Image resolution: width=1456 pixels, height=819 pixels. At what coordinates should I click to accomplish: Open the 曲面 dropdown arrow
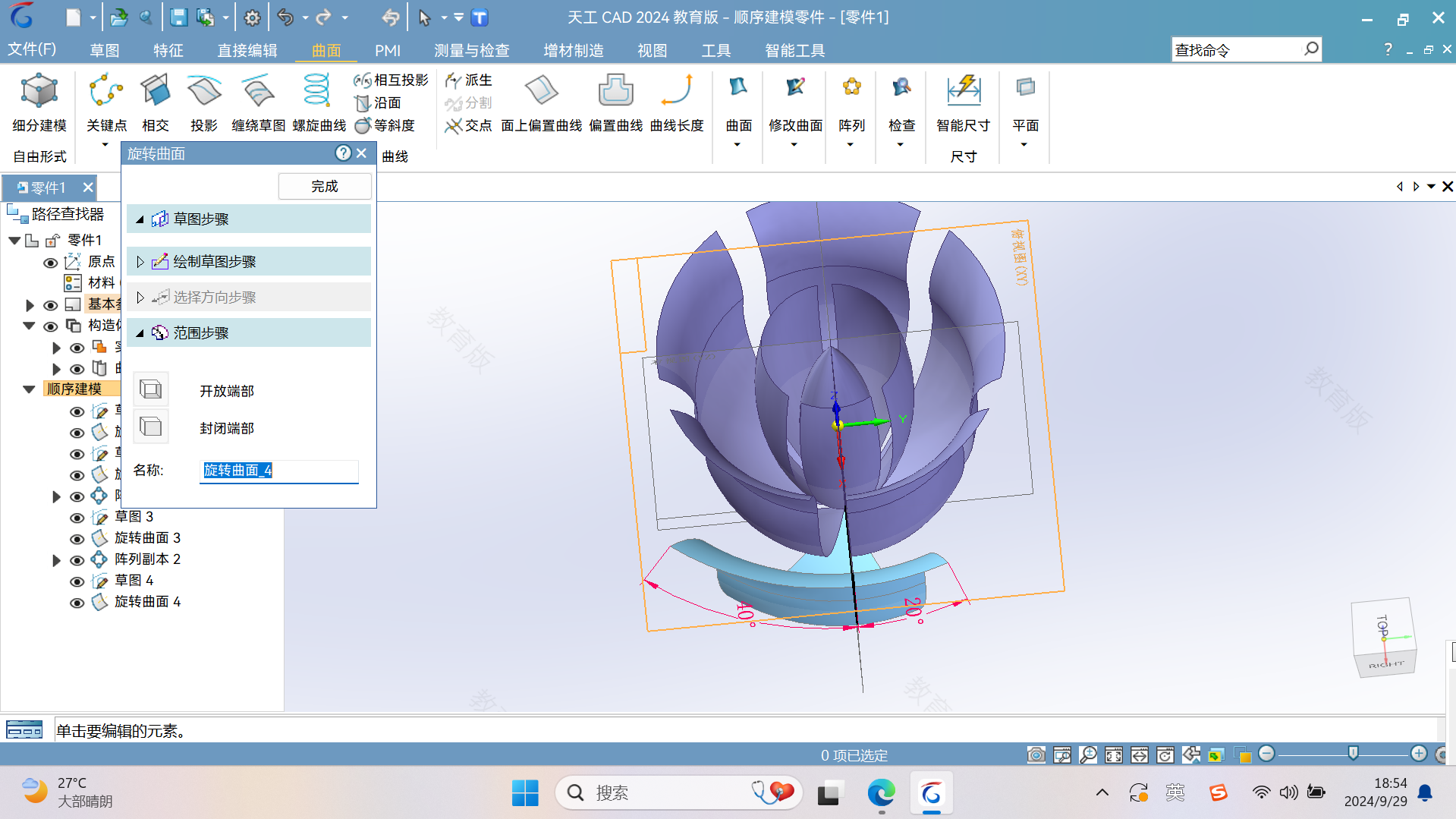click(737, 144)
